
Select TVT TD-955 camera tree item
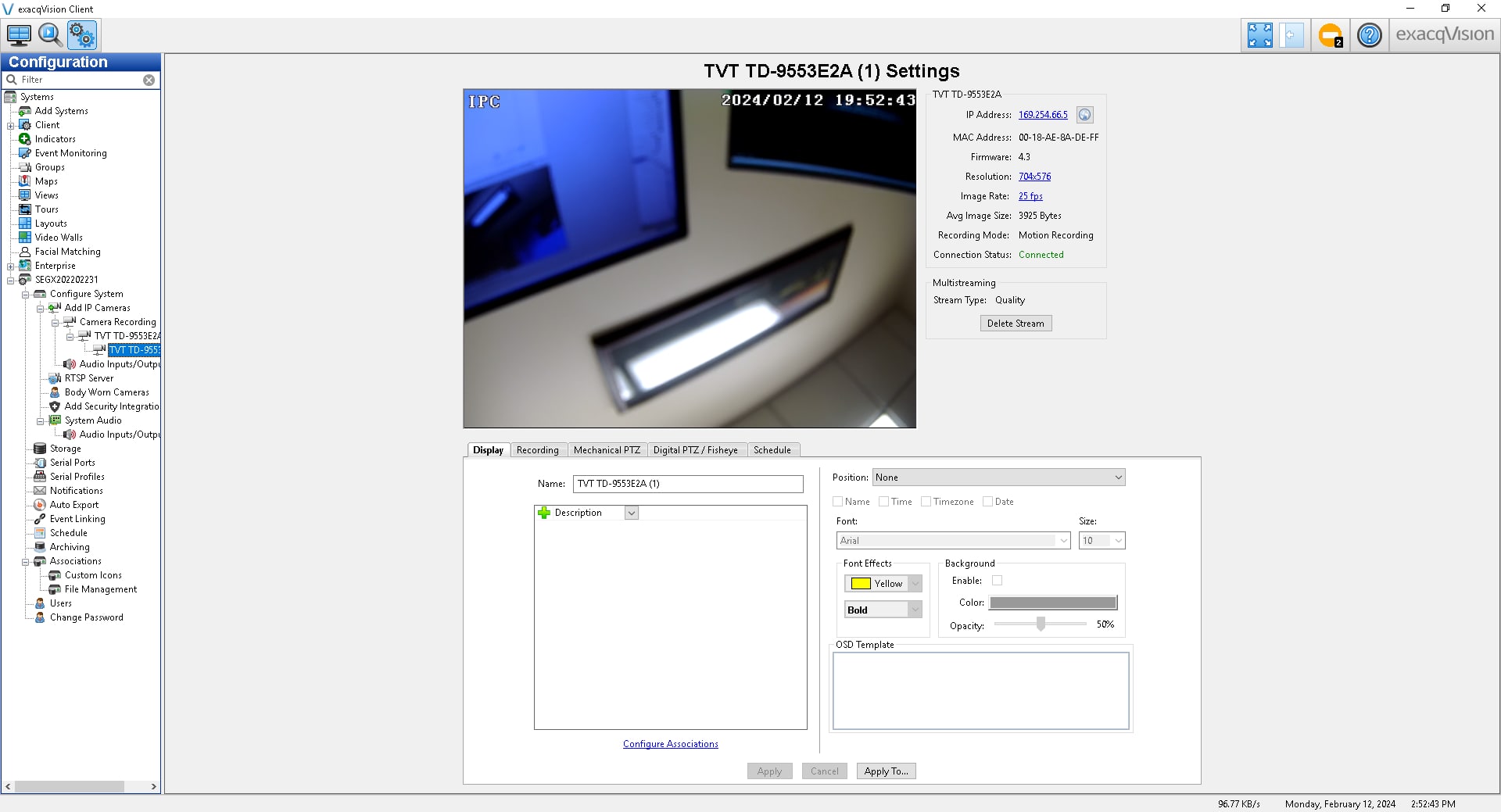[x=134, y=350]
